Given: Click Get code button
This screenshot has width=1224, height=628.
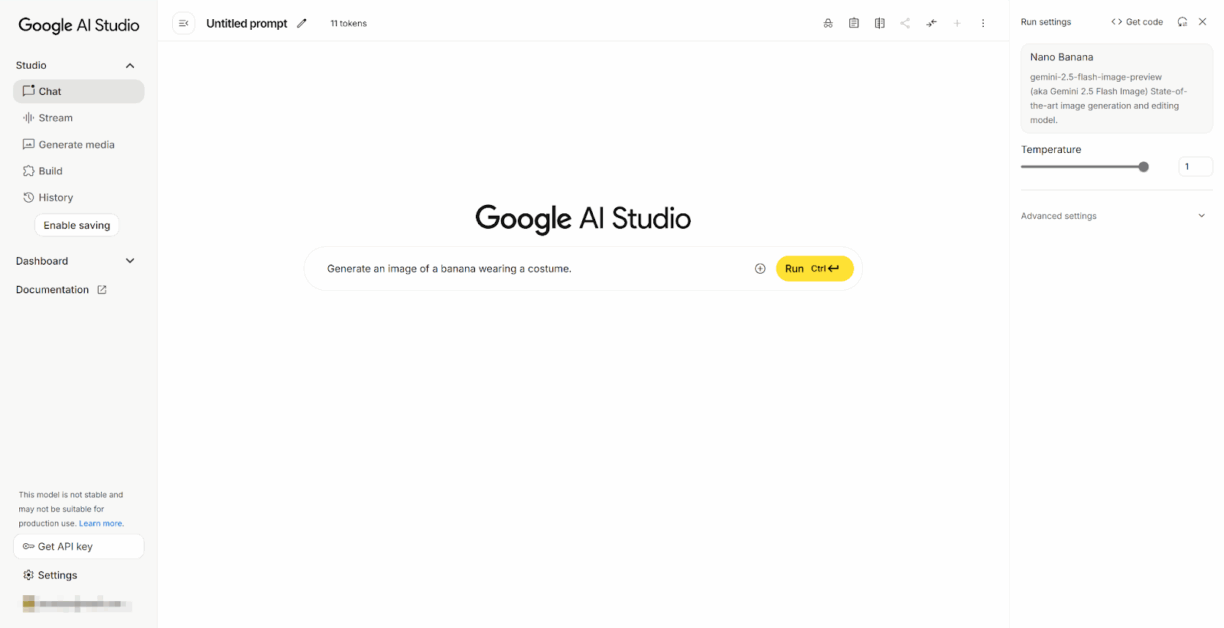Looking at the screenshot, I should click(1137, 22).
